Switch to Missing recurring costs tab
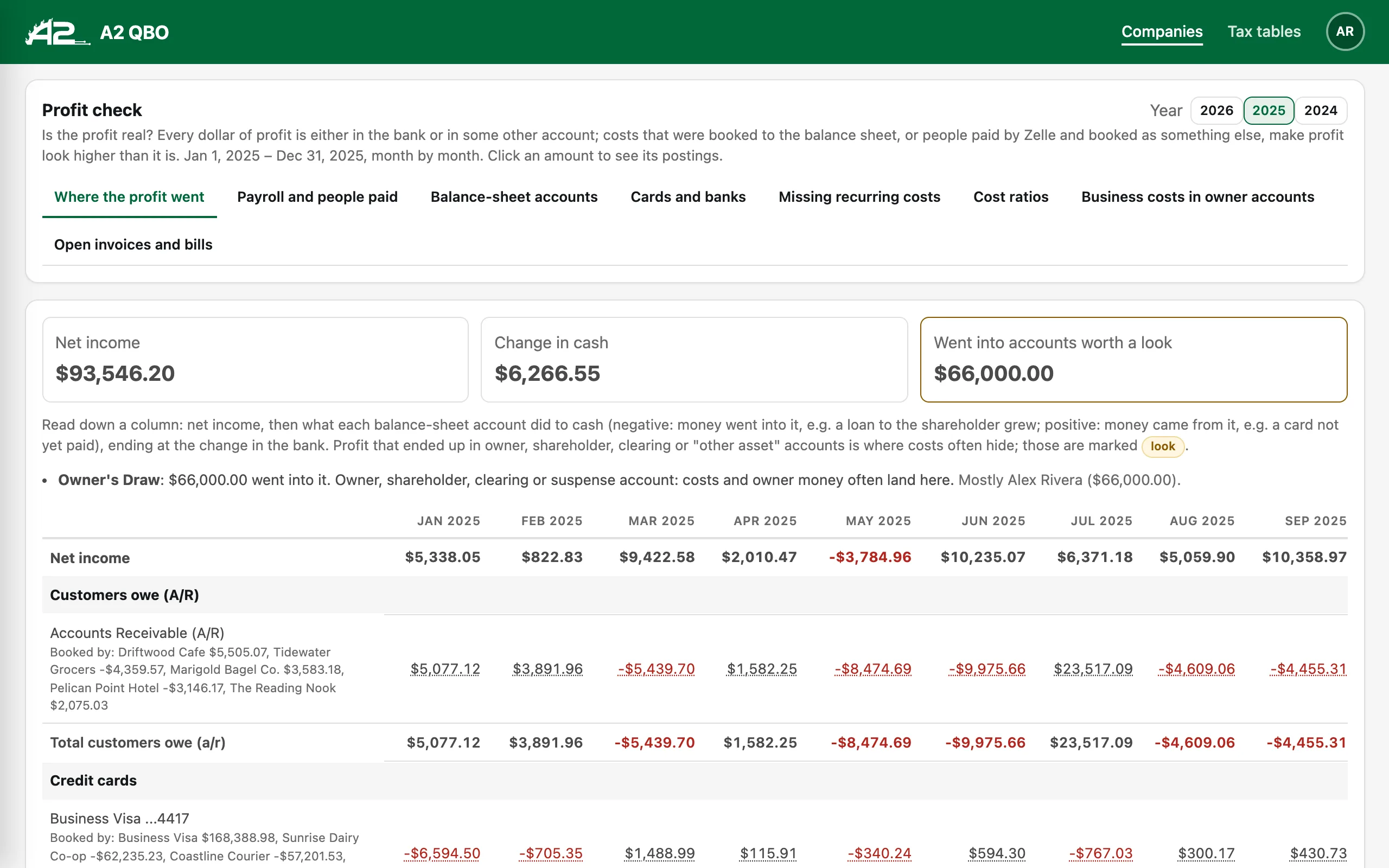1389x868 pixels. (859, 197)
